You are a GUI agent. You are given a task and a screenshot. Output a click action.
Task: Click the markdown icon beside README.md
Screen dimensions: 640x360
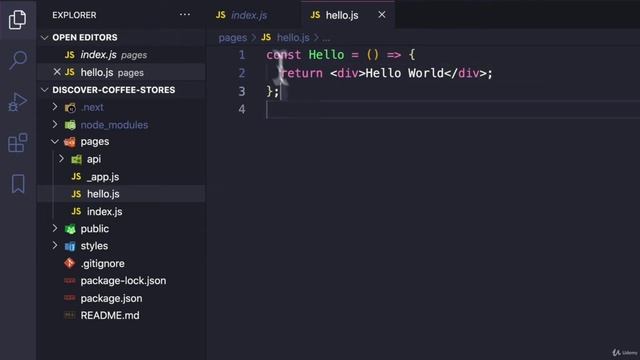pos(70,315)
